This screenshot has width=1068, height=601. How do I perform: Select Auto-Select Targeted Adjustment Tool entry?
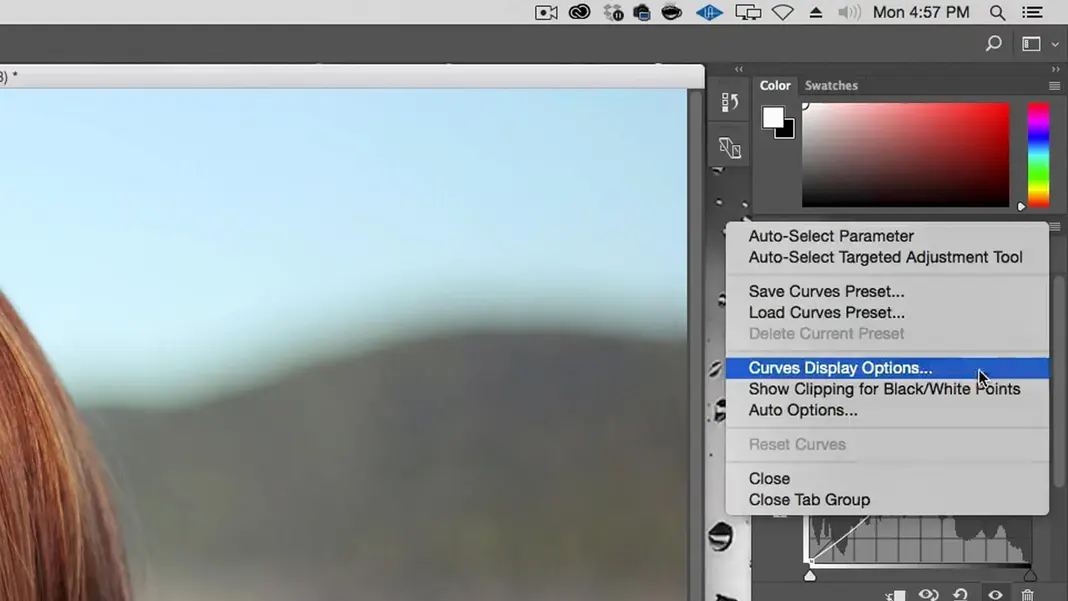tap(885, 257)
